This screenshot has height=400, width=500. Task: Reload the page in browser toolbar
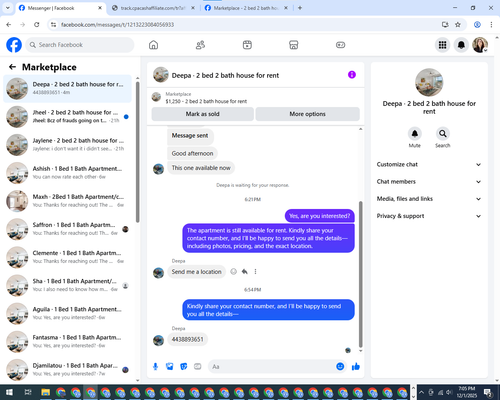[x=37, y=25]
